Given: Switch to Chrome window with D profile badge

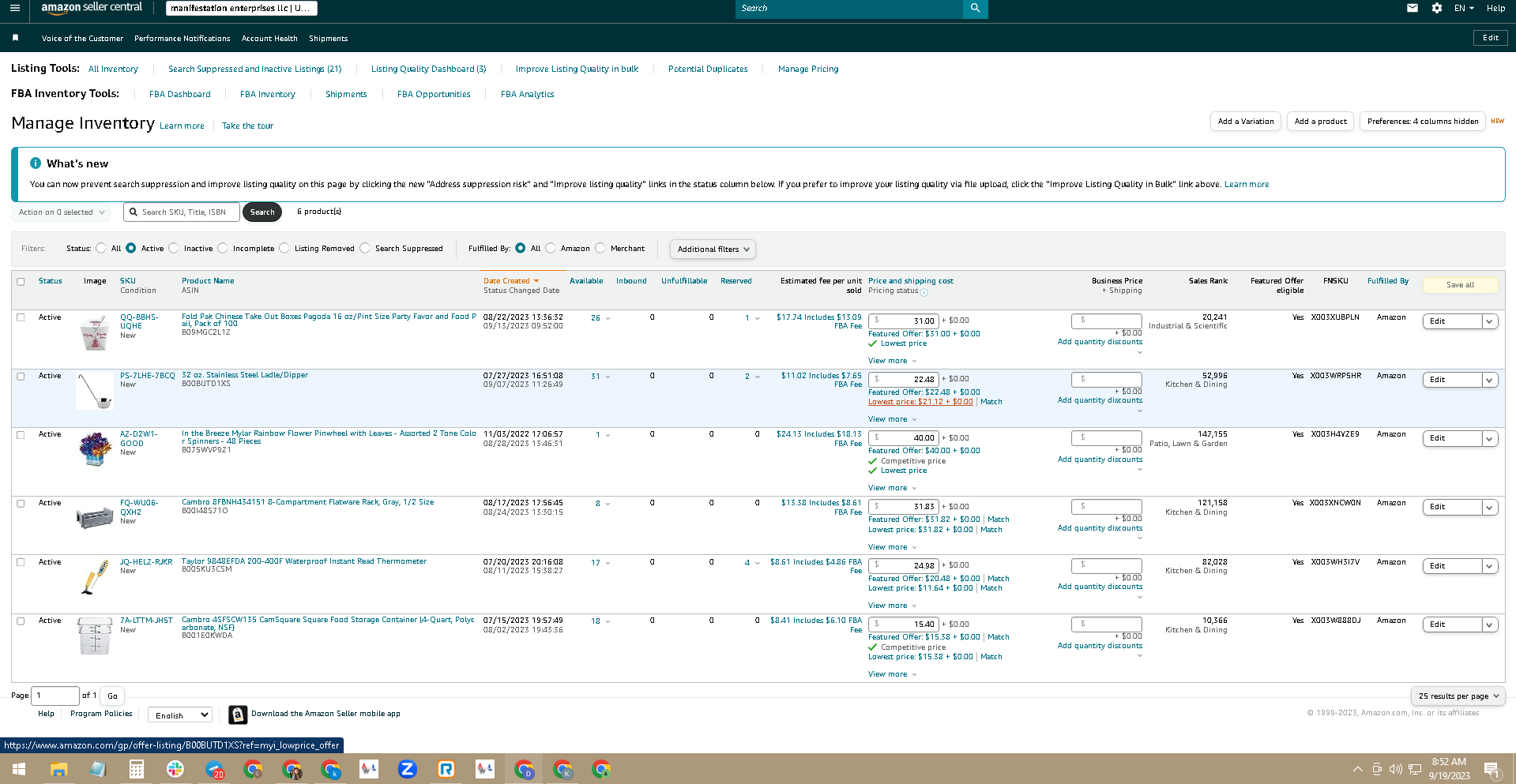Looking at the screenshot, I should (x=524, y=769).
